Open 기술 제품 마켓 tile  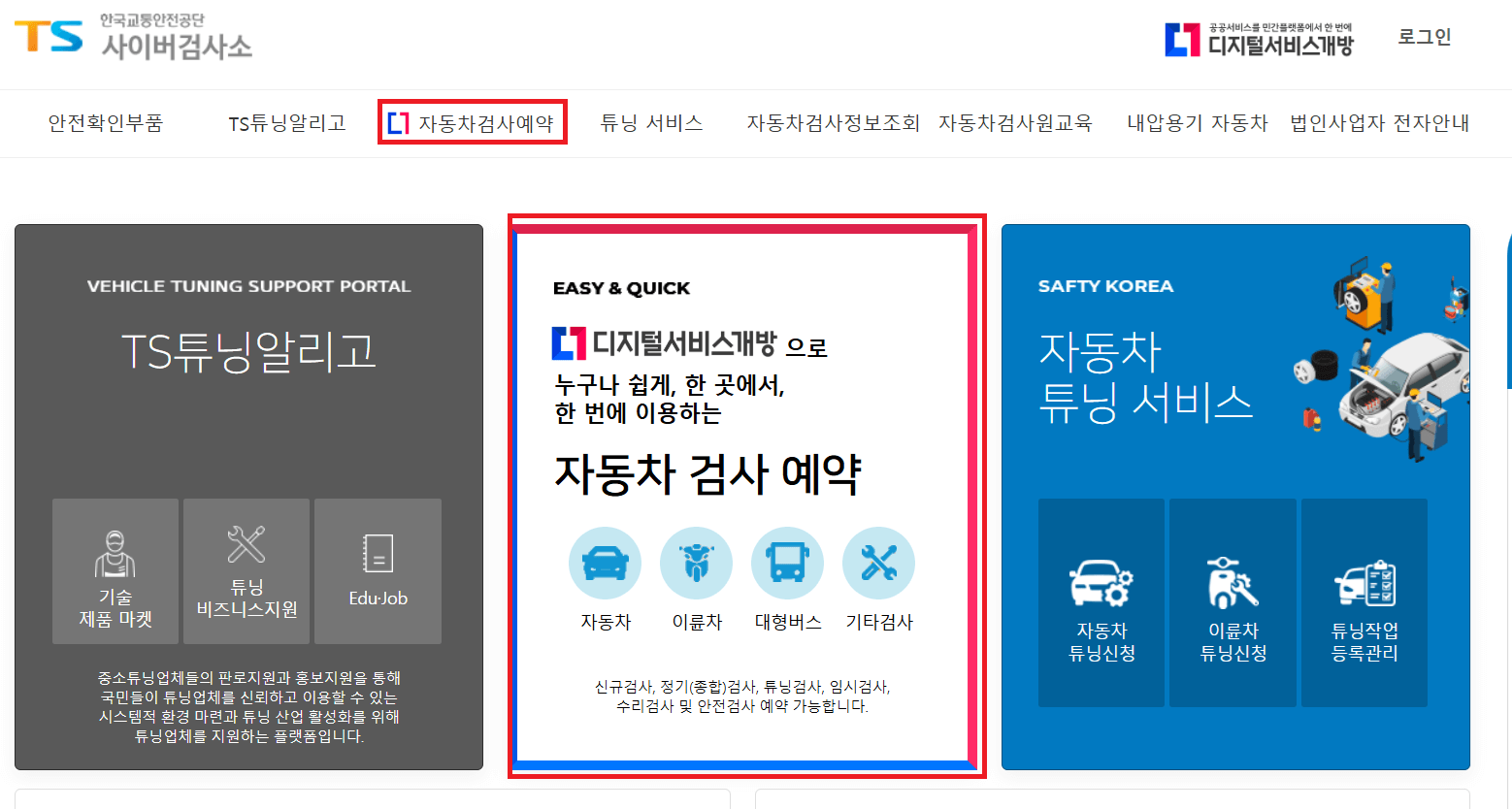115,571
